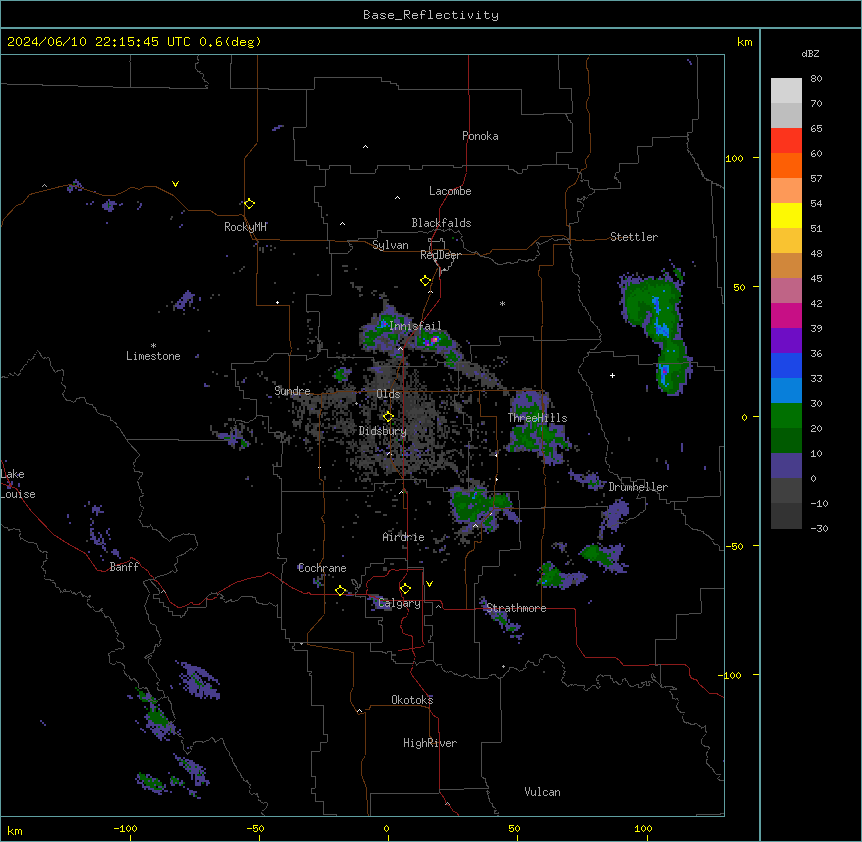
Task: Click the yellow diamond marker south of RedDeer
Action: pyautogui.click(x=426, y=281)
